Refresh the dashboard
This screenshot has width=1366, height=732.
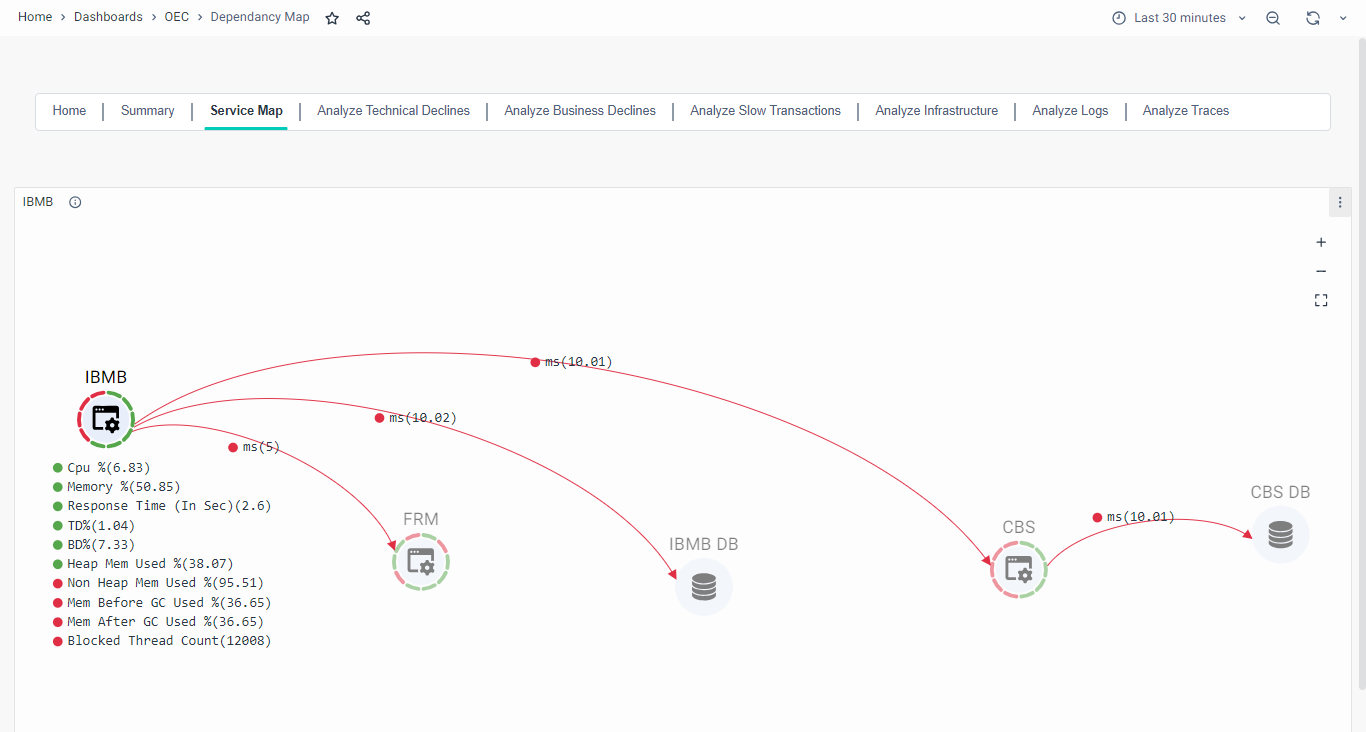click(x=1313, y=18)
